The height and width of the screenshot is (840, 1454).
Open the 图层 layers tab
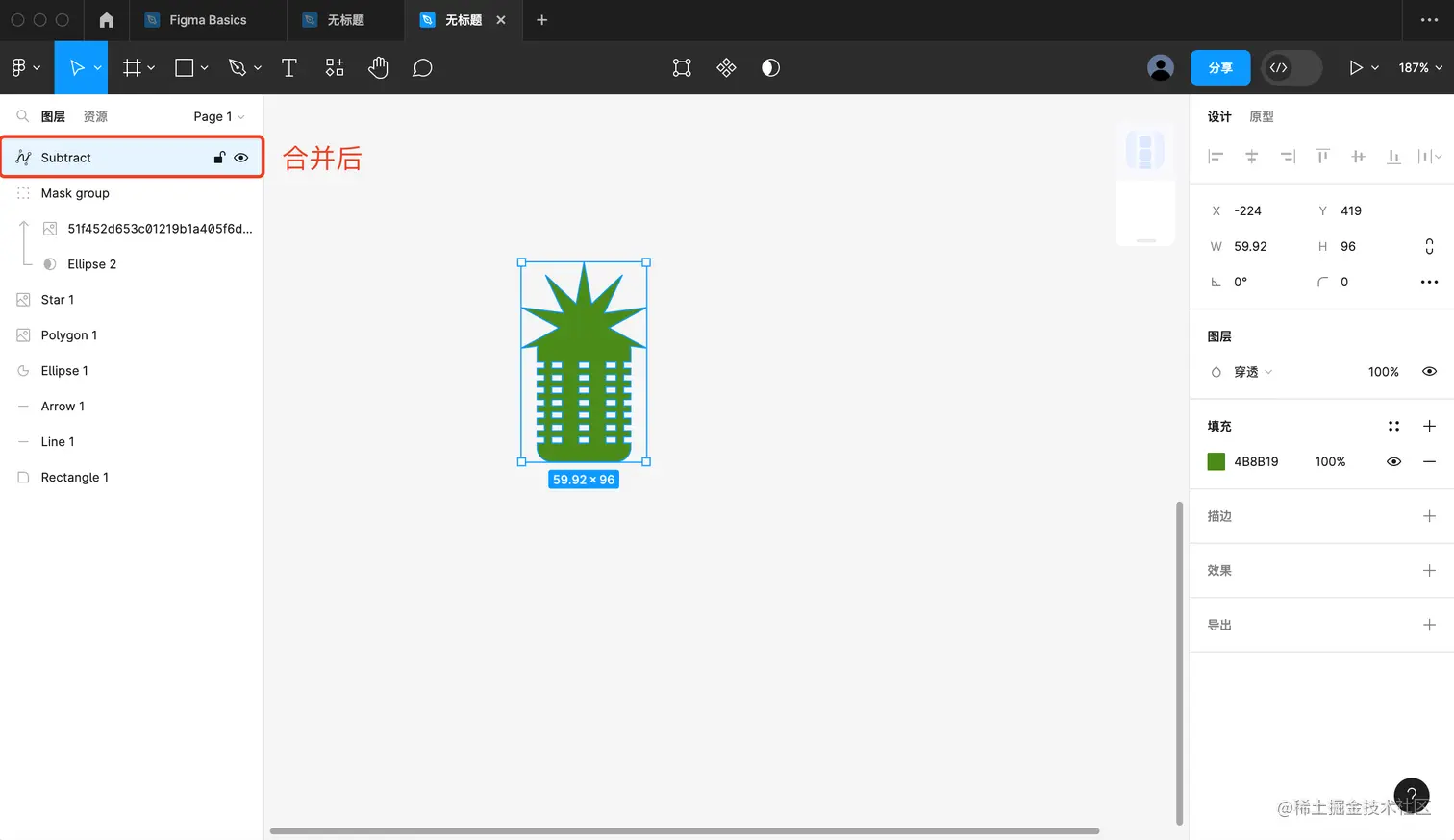pyautogui.click(x=53, y=116)
